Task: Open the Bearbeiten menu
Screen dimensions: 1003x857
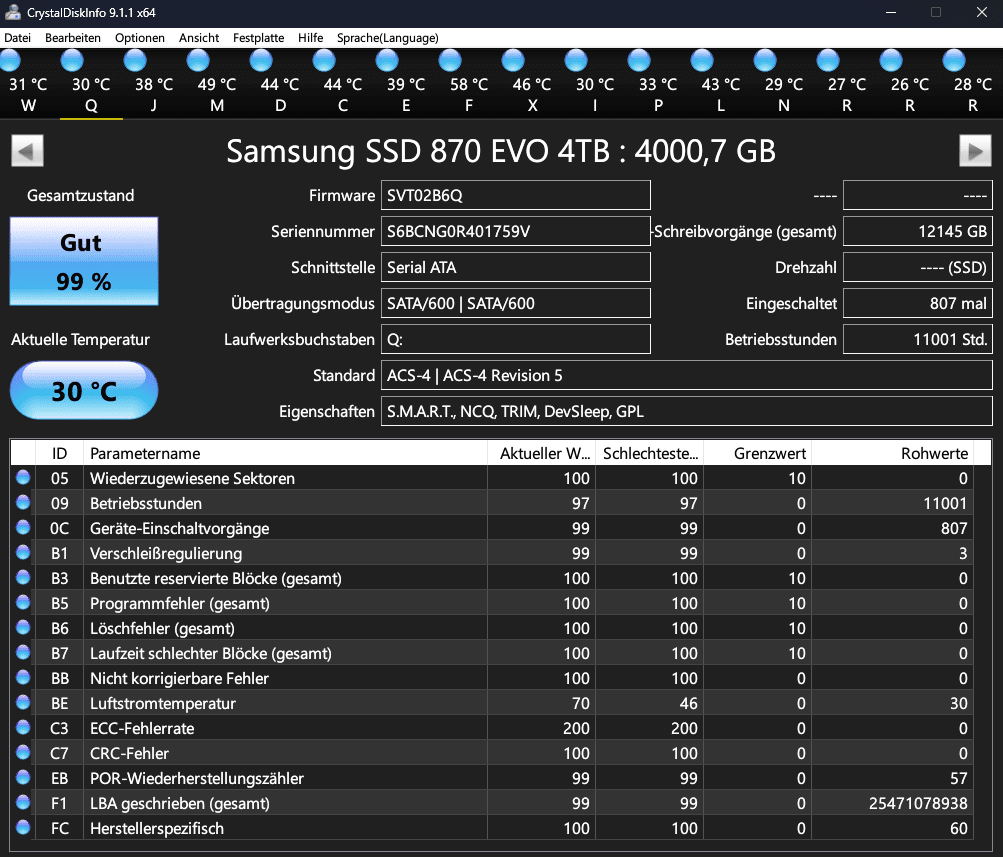Action: coord(73,38)
